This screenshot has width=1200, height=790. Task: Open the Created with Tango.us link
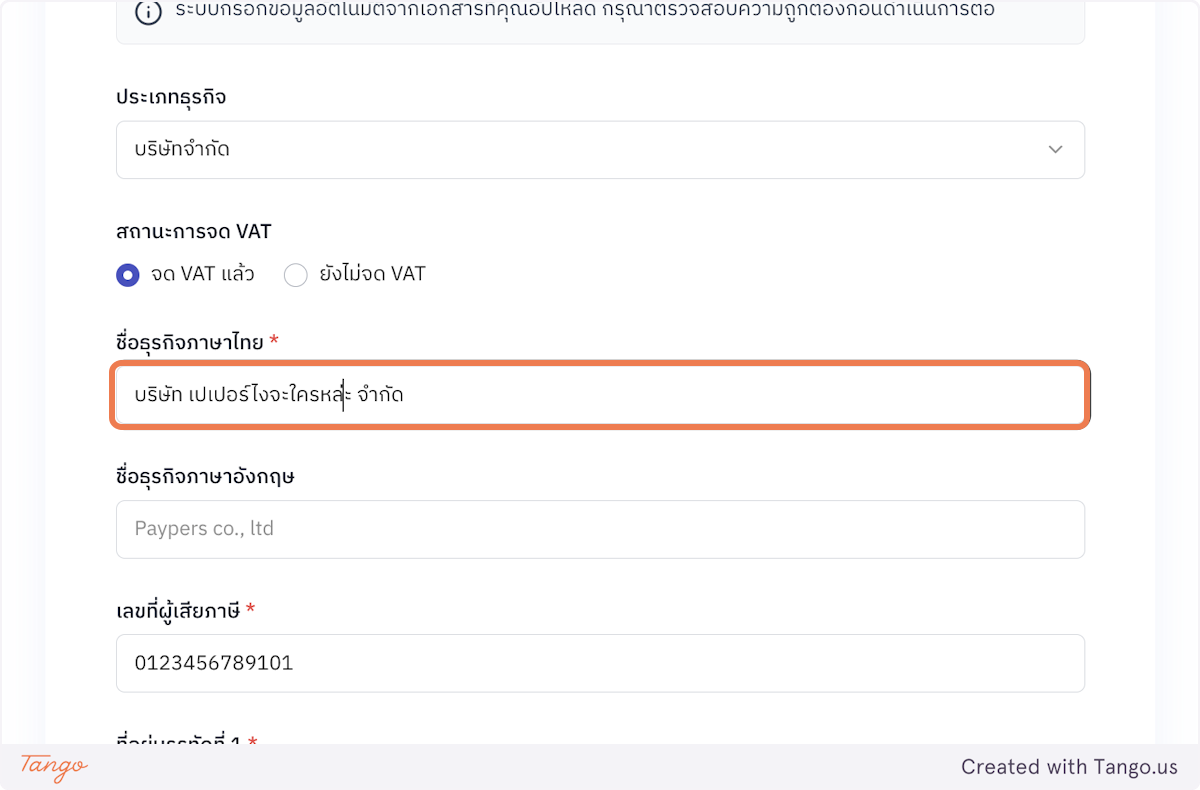[x=1069, y=767]
